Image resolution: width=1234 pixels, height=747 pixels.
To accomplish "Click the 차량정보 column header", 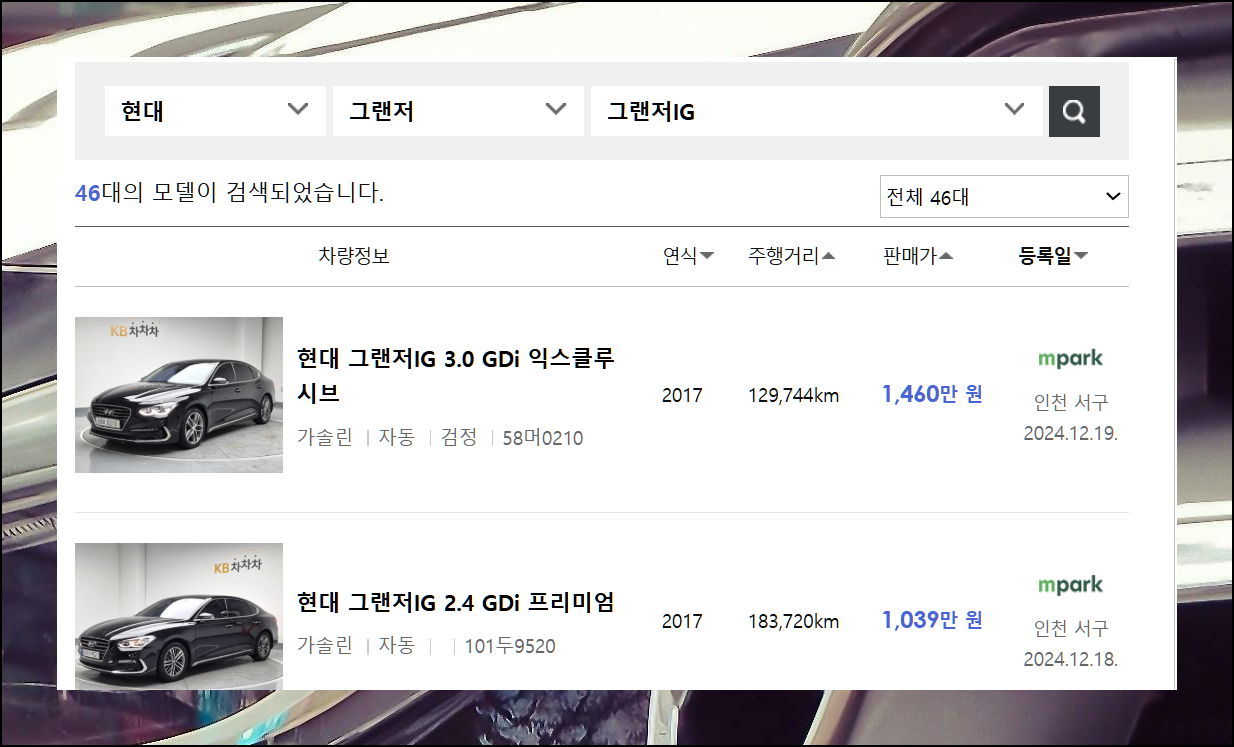I will (354, 256).
